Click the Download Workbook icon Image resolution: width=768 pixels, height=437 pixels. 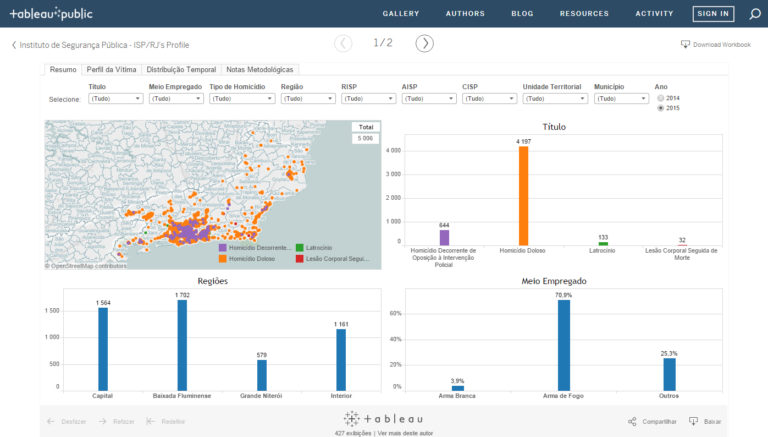(685, 45)
